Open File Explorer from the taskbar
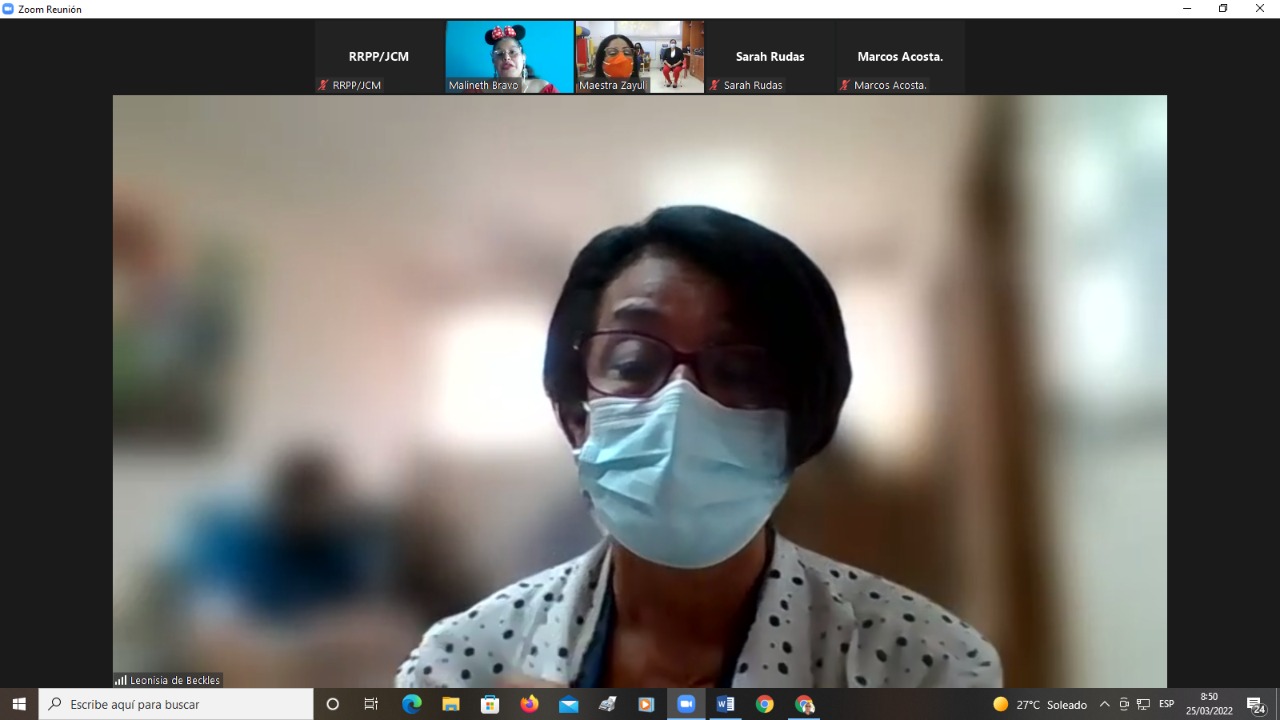The height and width of the screenshot is (720, 1280). tap(451, 704)
